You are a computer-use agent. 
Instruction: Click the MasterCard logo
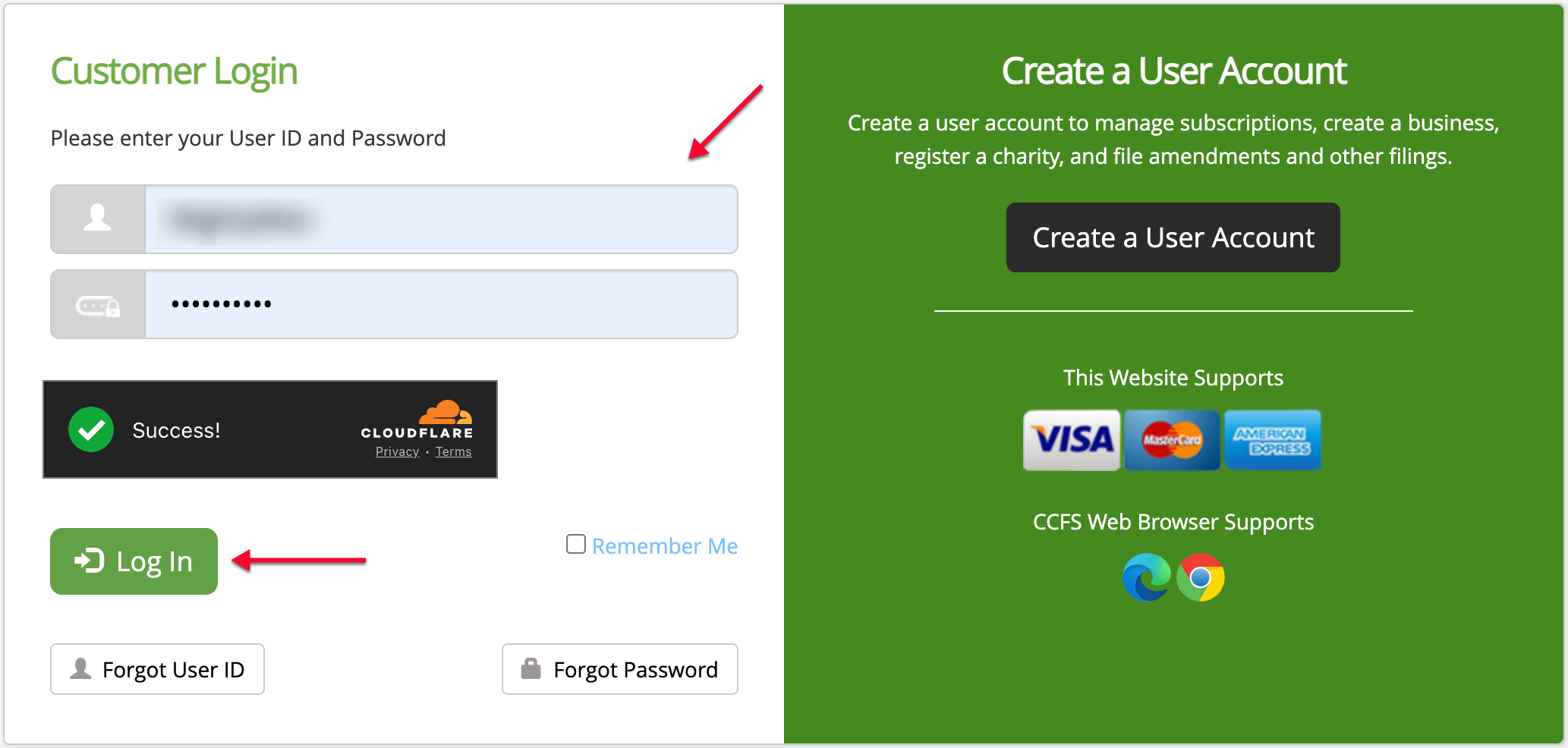[1172, 440]
